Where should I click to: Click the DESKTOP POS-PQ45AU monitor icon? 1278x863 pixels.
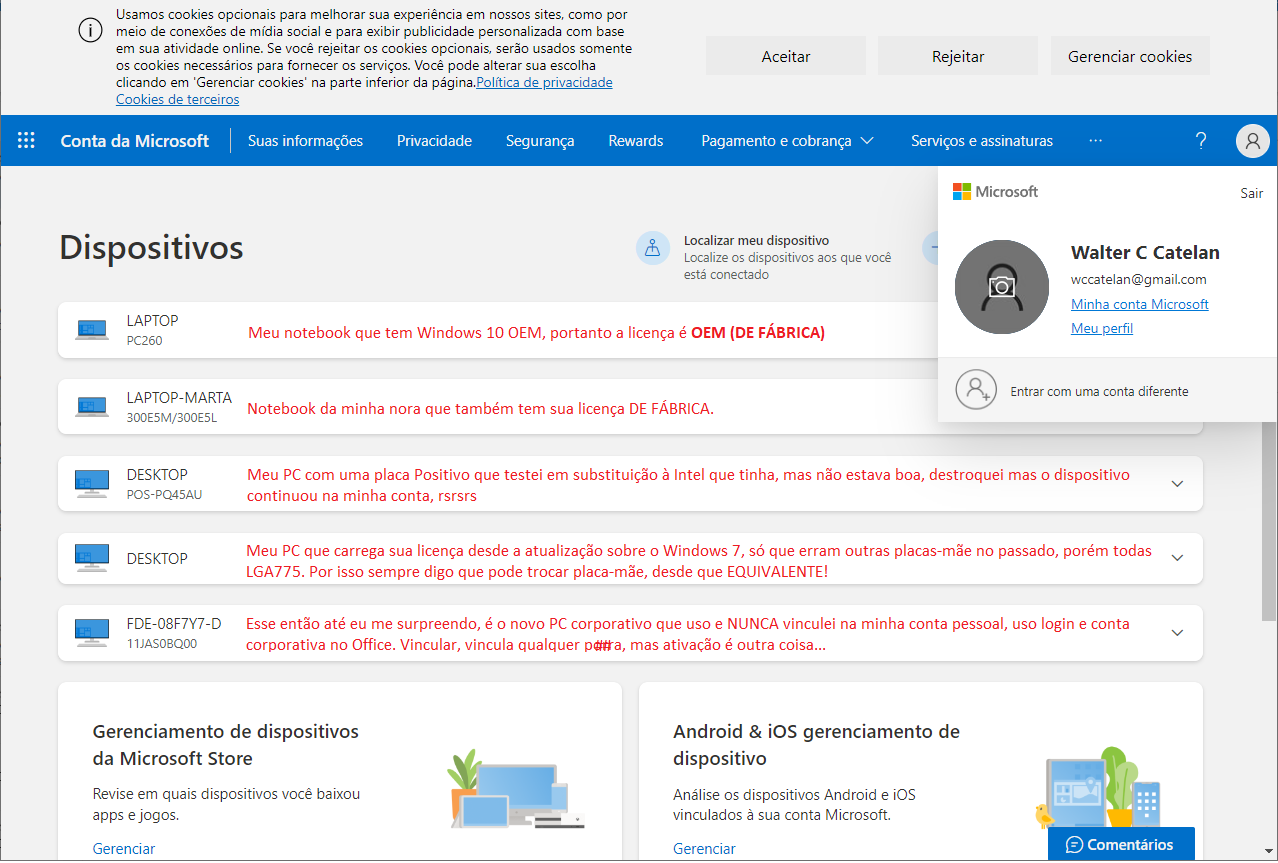[92, 484]
